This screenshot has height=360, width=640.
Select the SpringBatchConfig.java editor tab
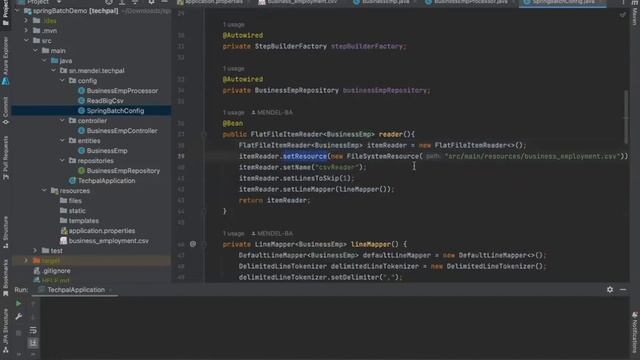(562, 2)
